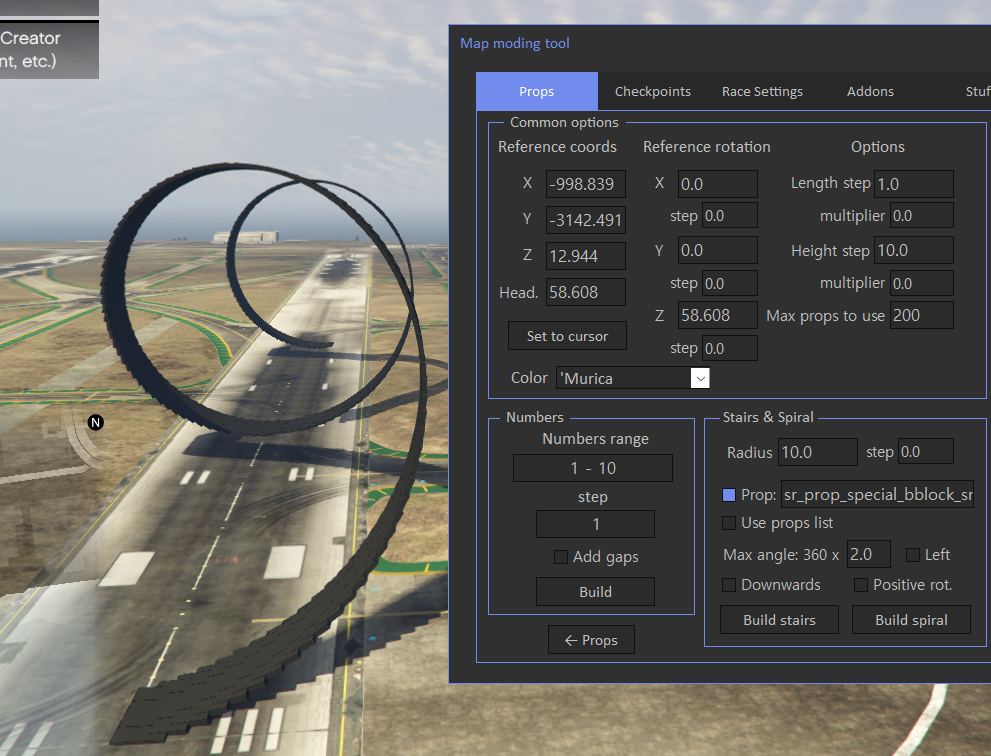Go back with the Props arrow button
This screenshot has width=991, height=756.
[591, 640]
